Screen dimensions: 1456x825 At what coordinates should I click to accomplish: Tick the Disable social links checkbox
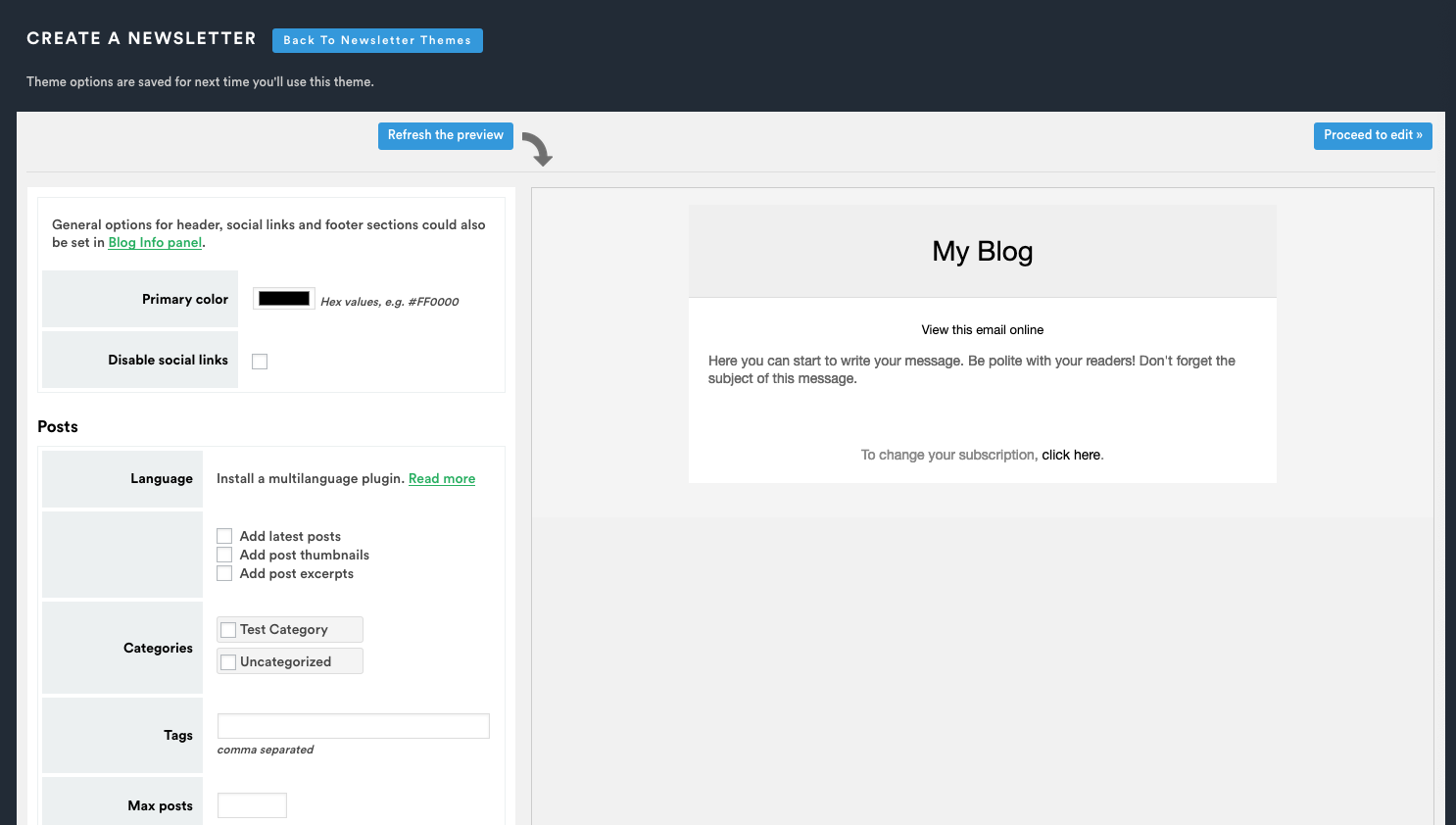pos(260,362)
